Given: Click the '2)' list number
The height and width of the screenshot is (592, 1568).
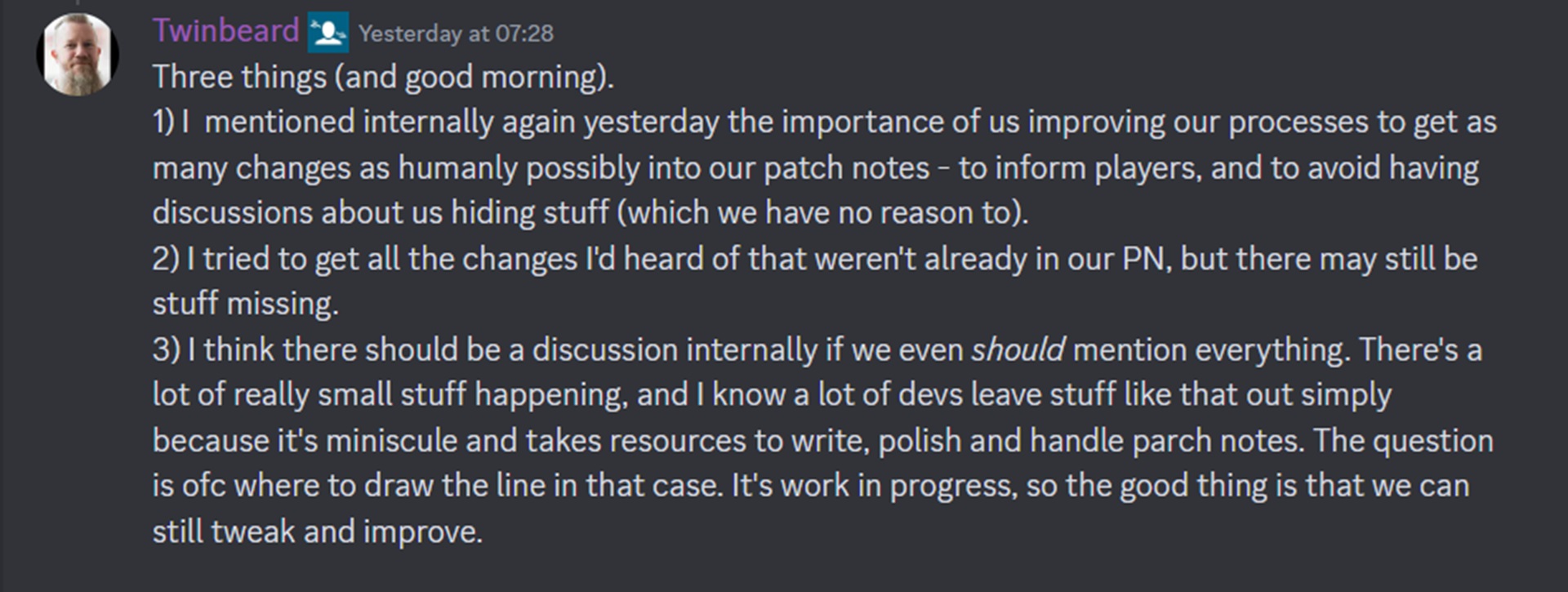Looking at the screenshot, I should 166,259.
